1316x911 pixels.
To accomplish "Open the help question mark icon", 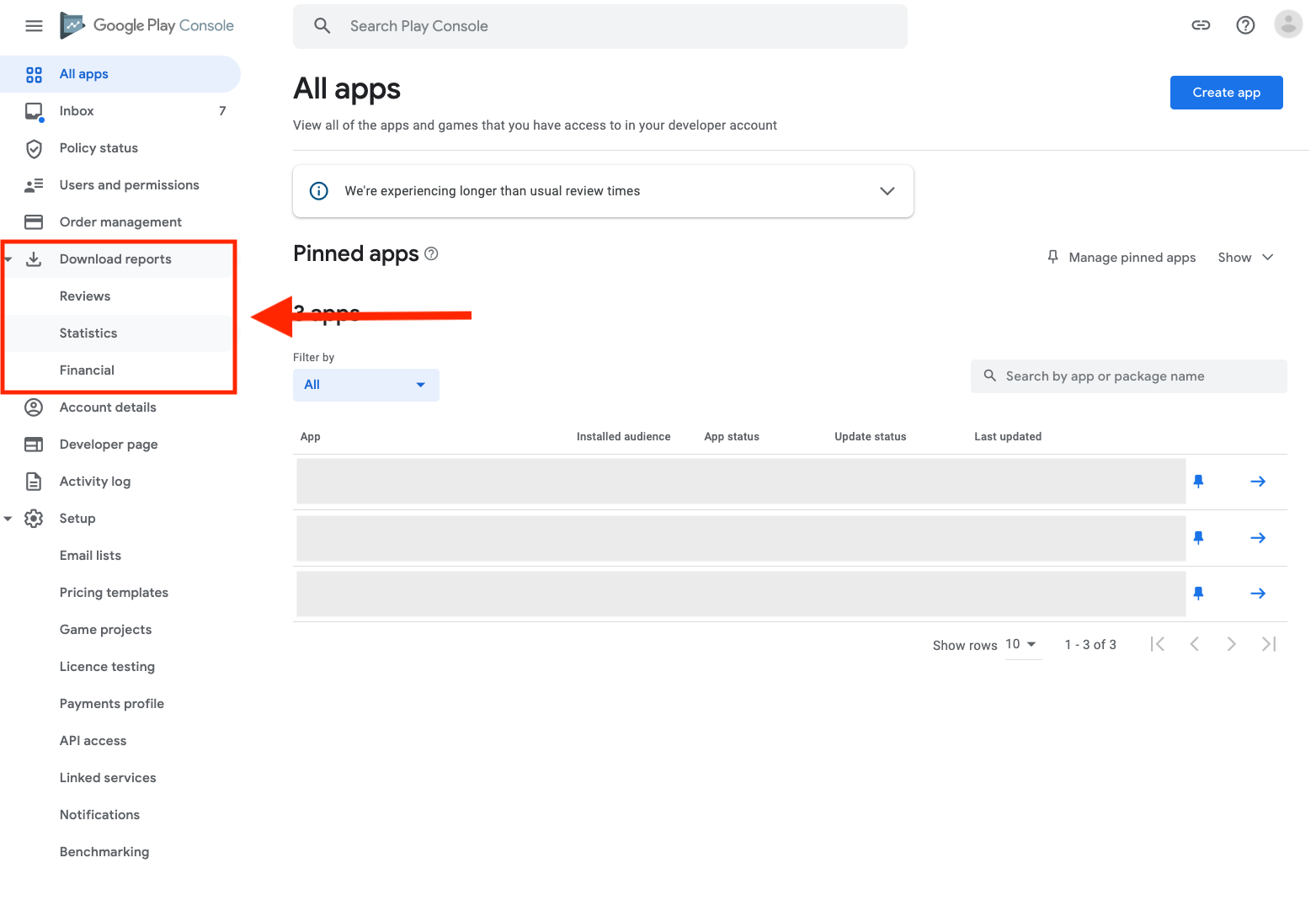I will coord(1245,25).
